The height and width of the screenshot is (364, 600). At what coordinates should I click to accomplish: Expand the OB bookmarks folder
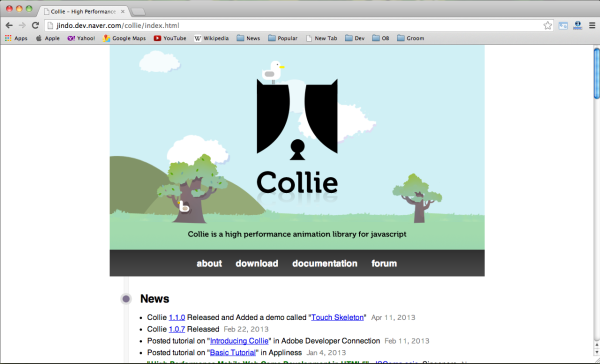(x=381, y=38)
